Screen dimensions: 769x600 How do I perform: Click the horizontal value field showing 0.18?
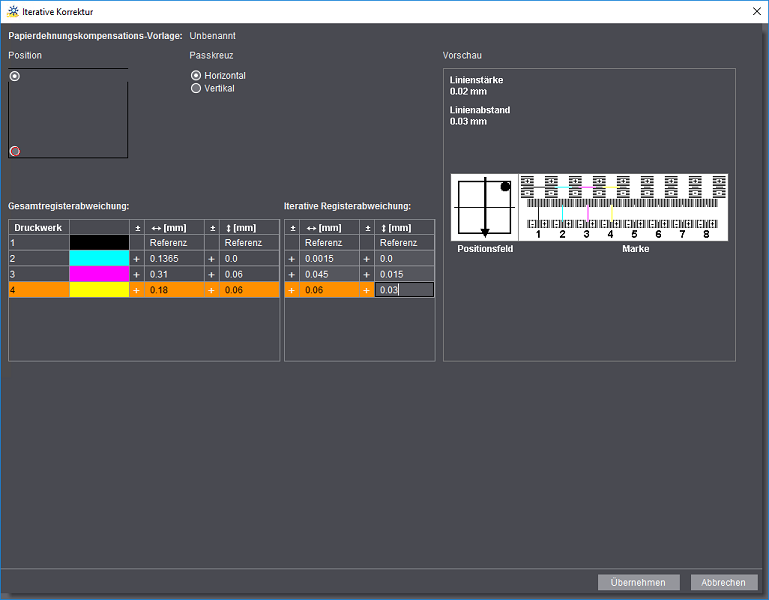tap(174, 290)
